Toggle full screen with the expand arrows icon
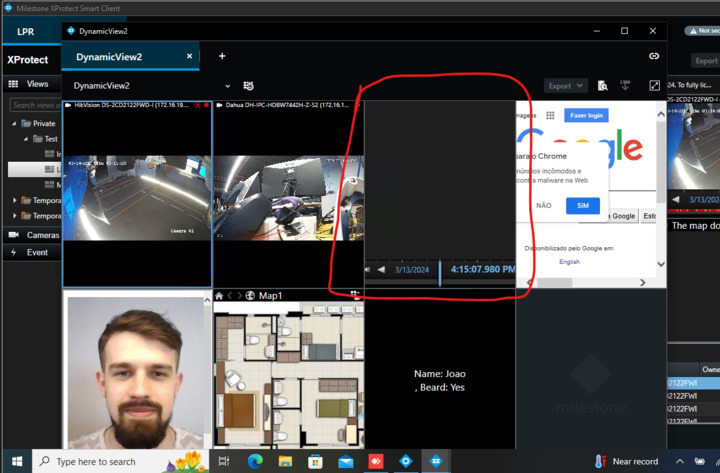720x473 pixels. tap(654, 86)
